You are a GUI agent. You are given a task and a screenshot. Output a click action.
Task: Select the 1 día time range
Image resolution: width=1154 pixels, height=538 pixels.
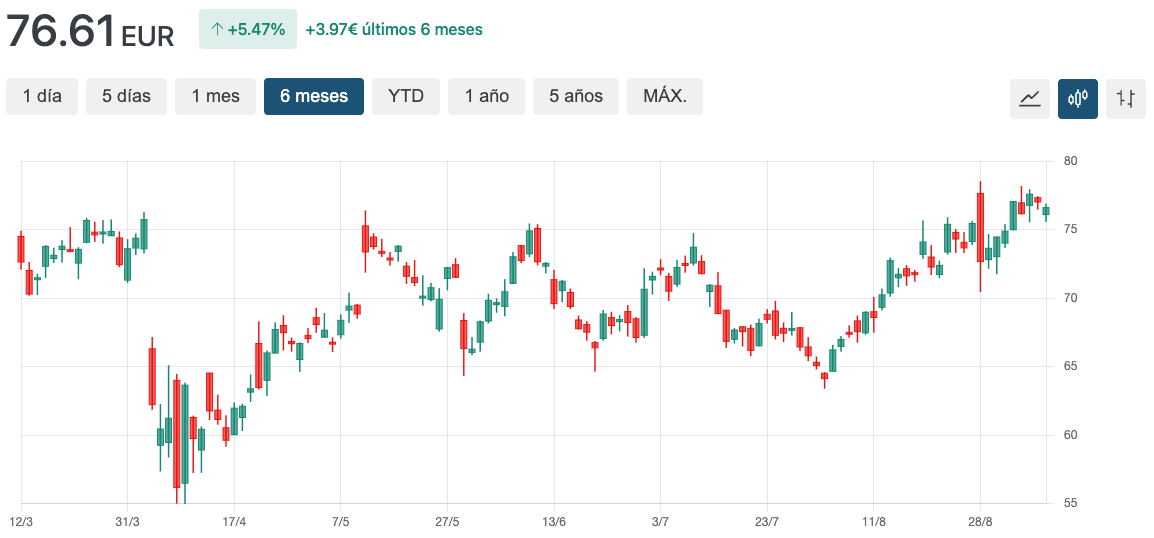pos(42,96)
